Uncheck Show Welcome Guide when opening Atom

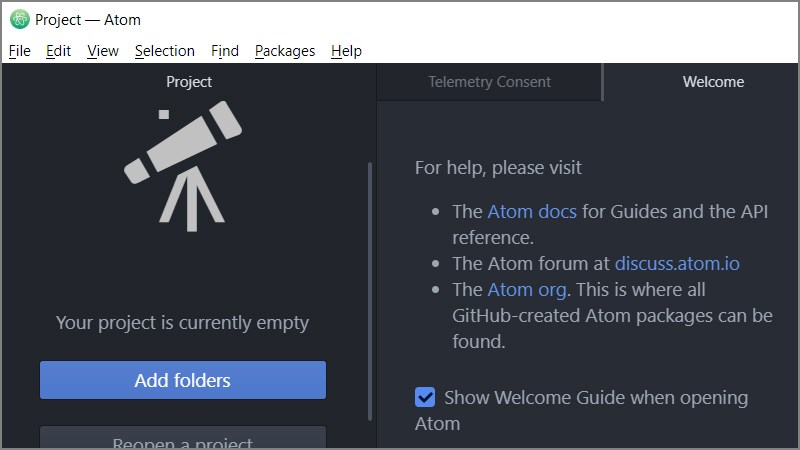point(425,398)
